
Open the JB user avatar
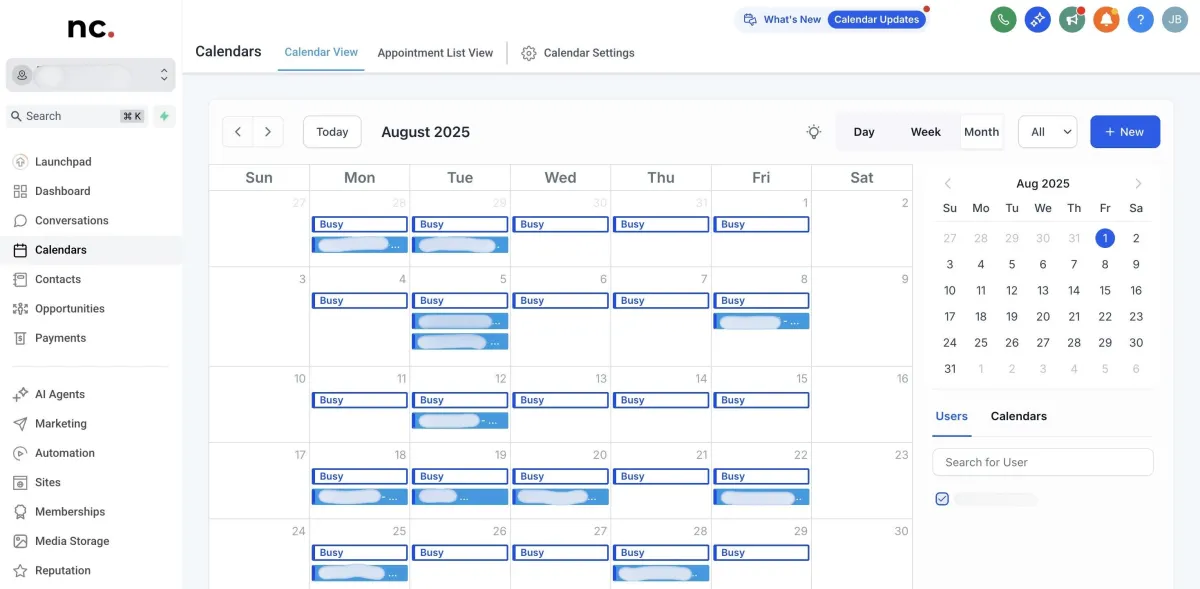click(x=1174, y=19)
